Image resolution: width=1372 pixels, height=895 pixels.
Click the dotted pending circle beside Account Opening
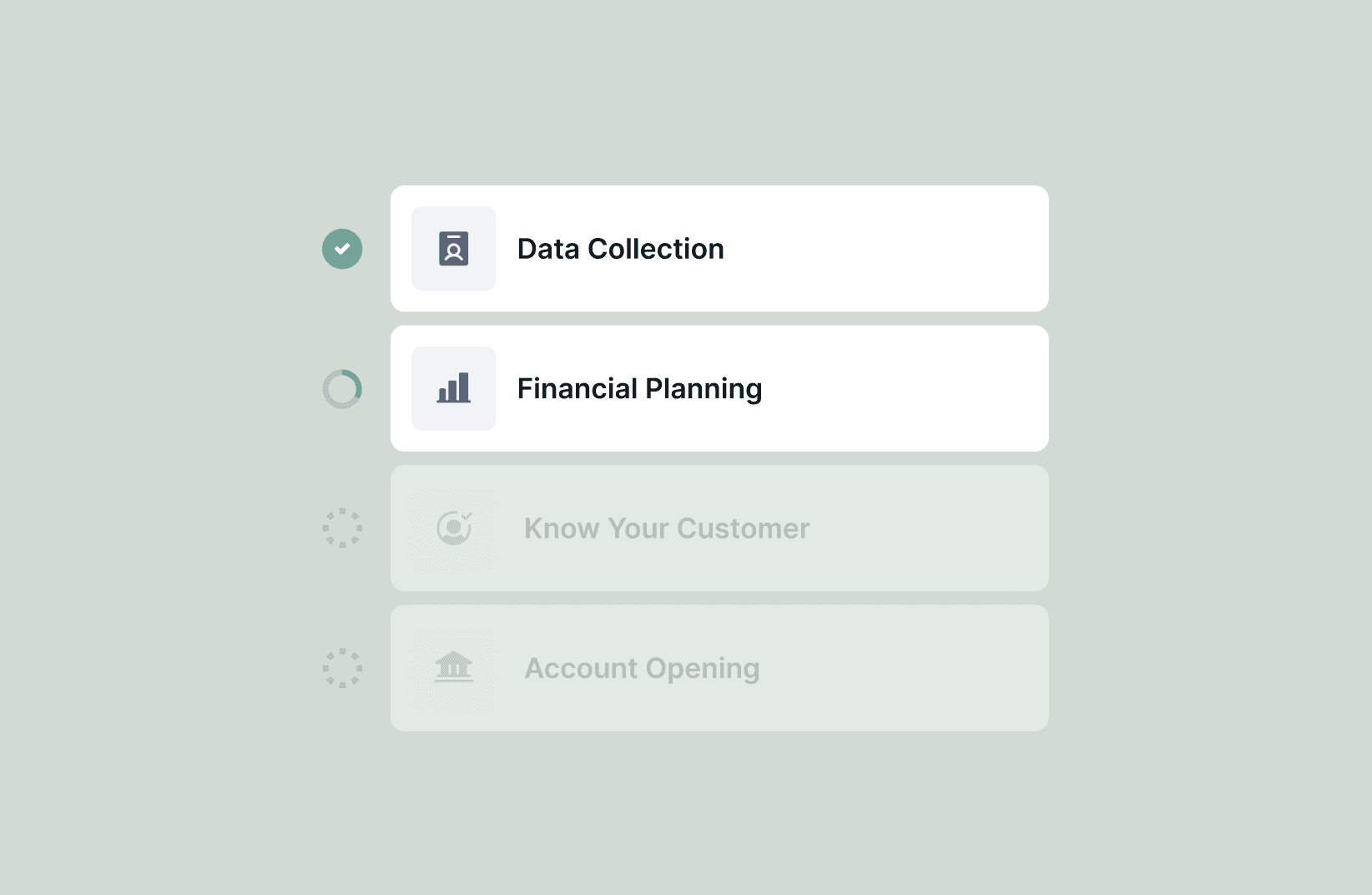pyautogui.click(x=342, y=668)
